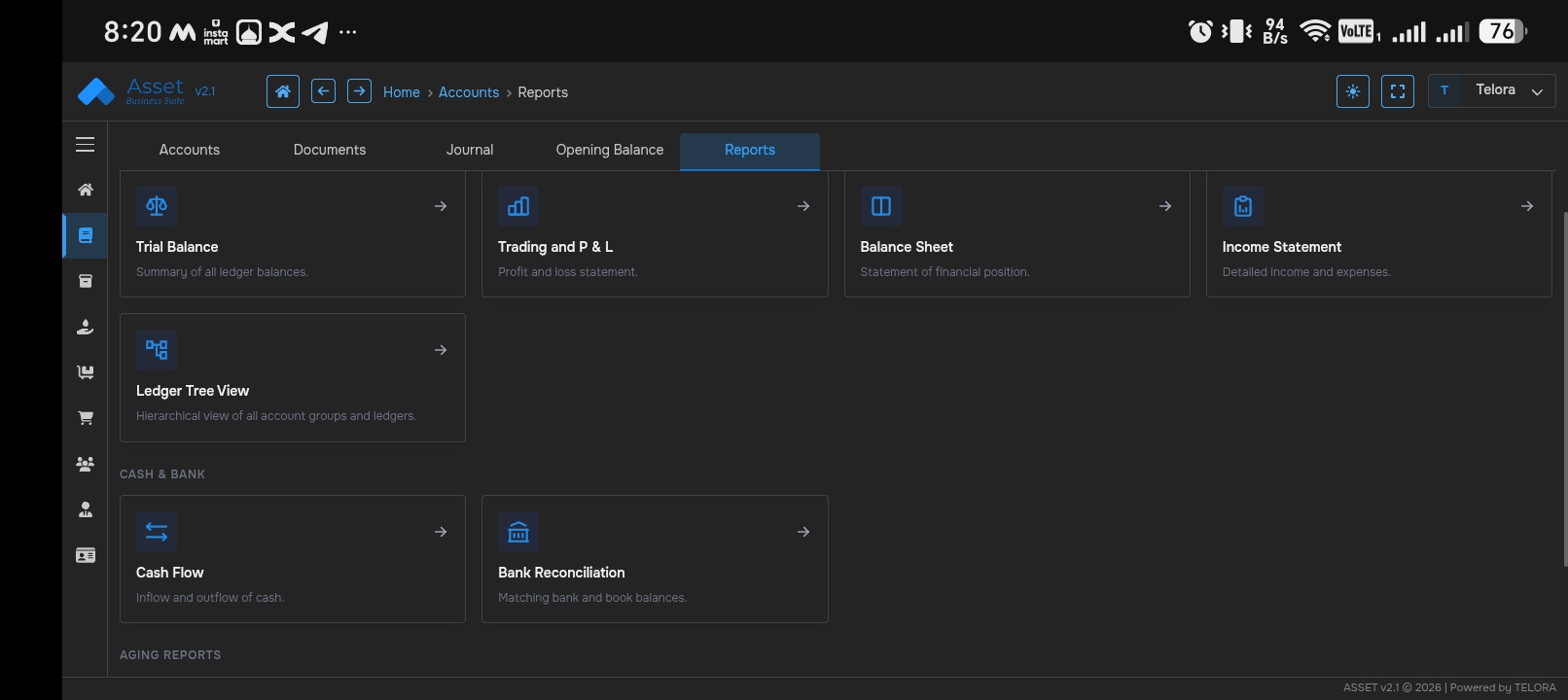The width and height of the screenshot is (1568, 700).
Task: Open the dolly trolley icon in the sidebar
Action: click(86, 372)
